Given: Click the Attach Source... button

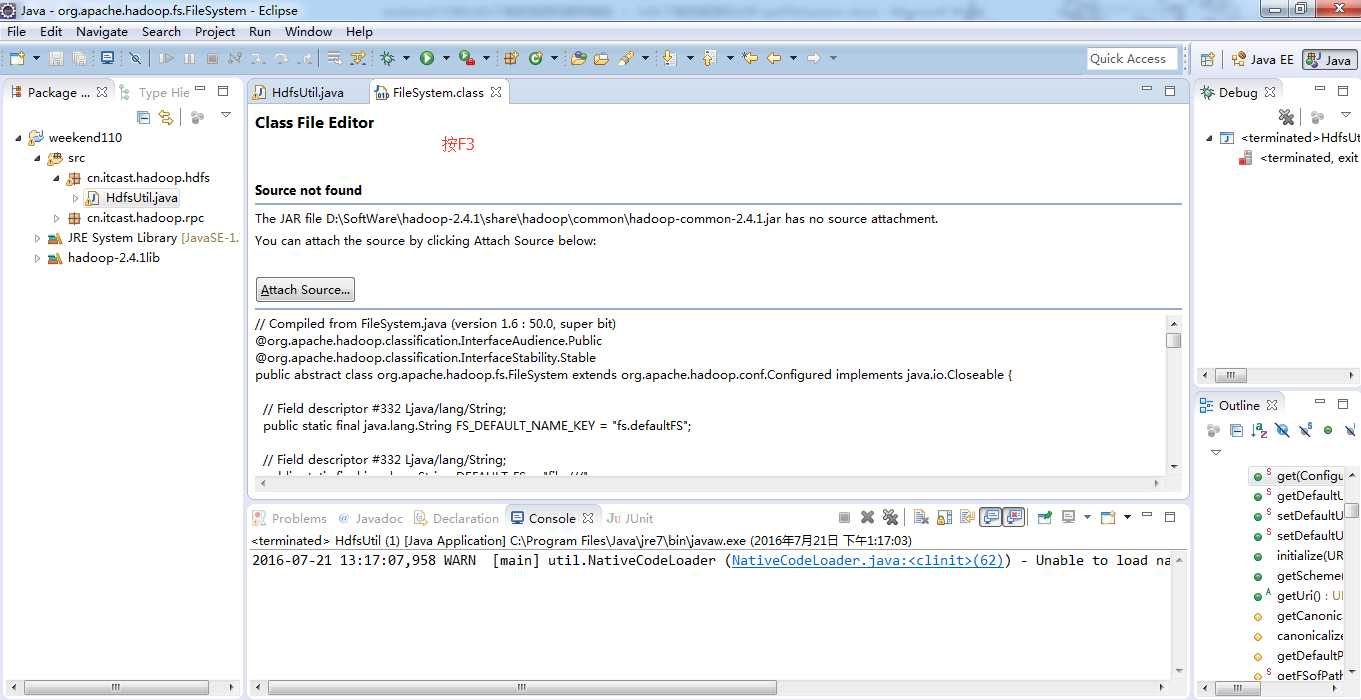Looking at the screenshot, I should [305, 290].
